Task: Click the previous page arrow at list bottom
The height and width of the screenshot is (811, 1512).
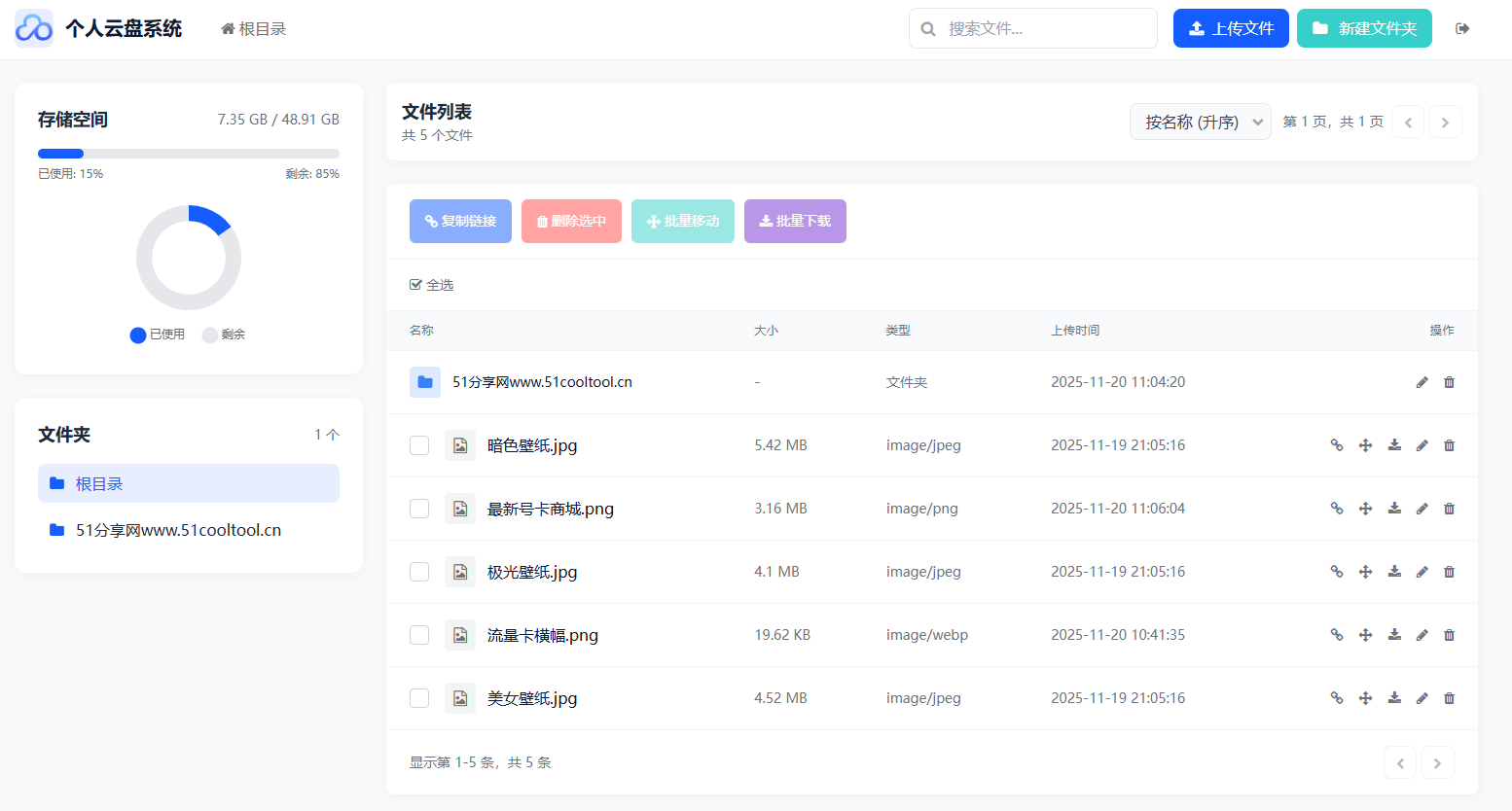Action: point(1400,762)
